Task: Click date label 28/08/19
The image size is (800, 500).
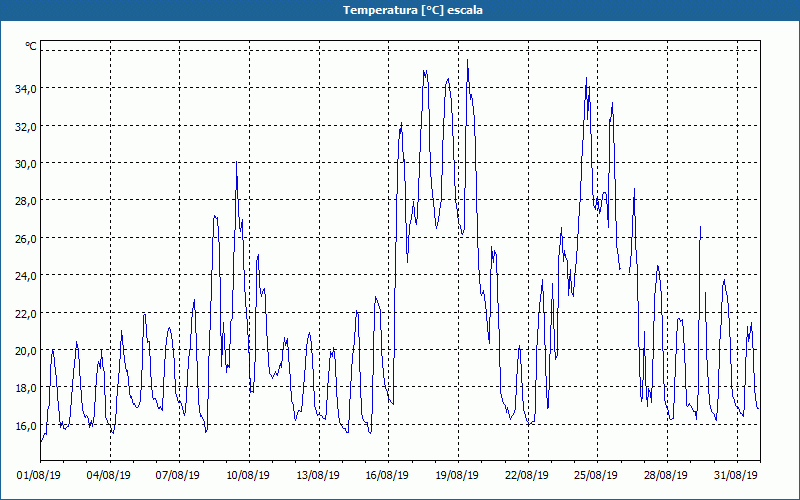Action: coord(666,475)
